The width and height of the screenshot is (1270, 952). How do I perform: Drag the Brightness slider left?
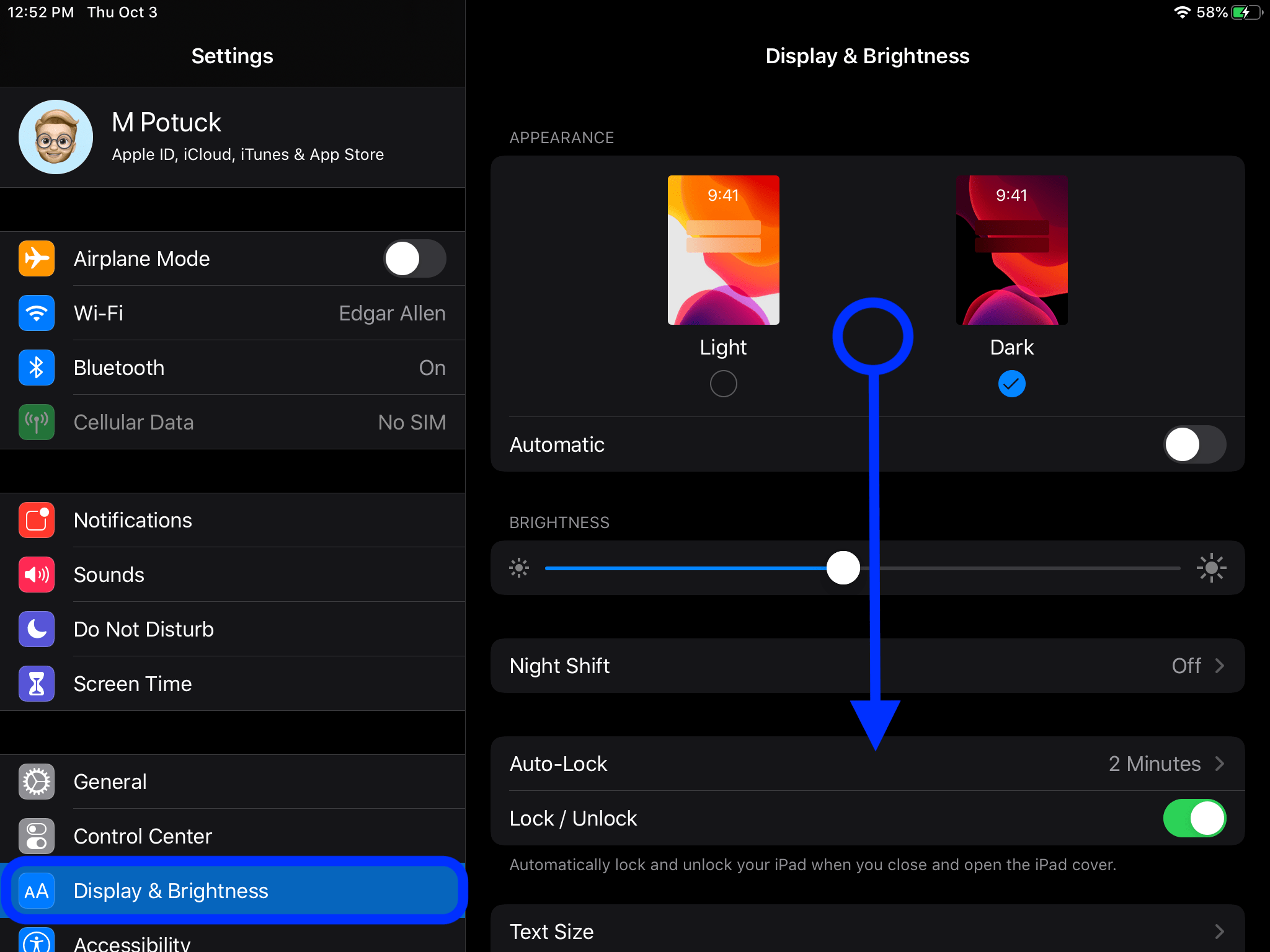coord(844,568)
